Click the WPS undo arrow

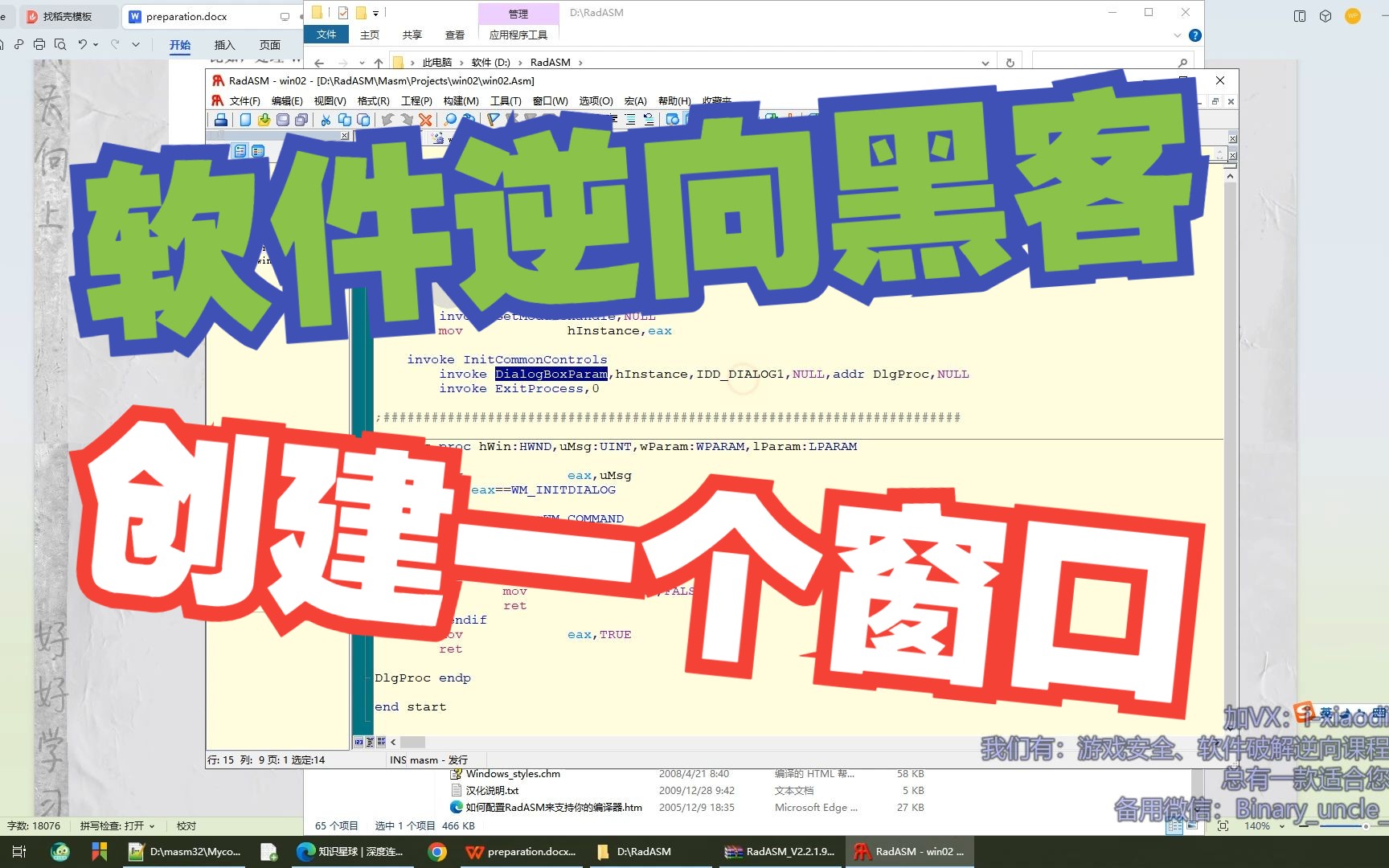[82, 44]
